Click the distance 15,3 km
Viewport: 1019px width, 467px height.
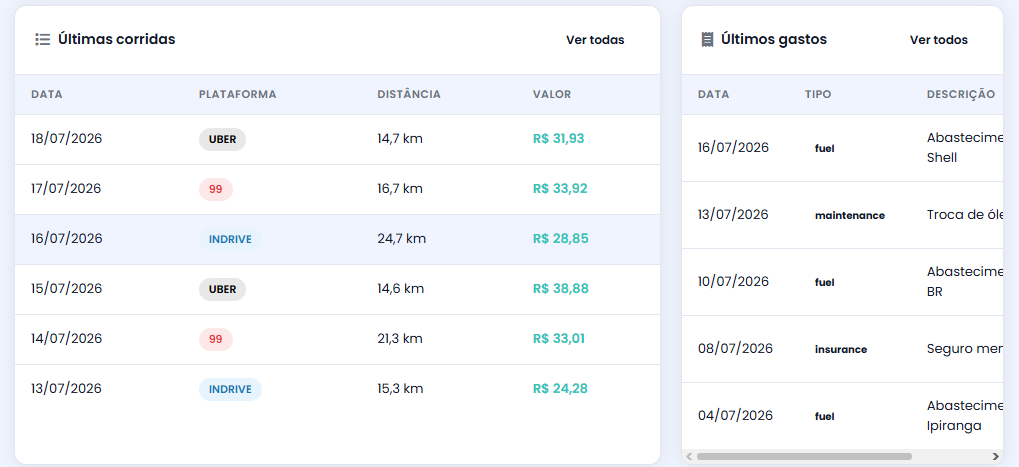(x=400, y=388)
